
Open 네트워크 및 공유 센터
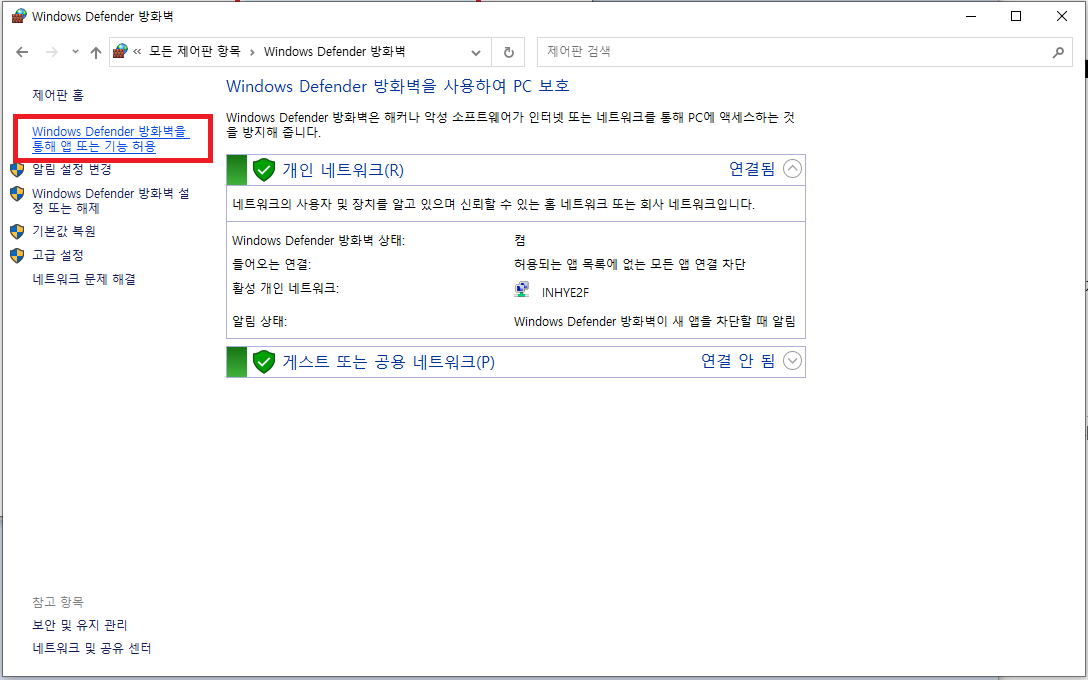coord(90,648)
